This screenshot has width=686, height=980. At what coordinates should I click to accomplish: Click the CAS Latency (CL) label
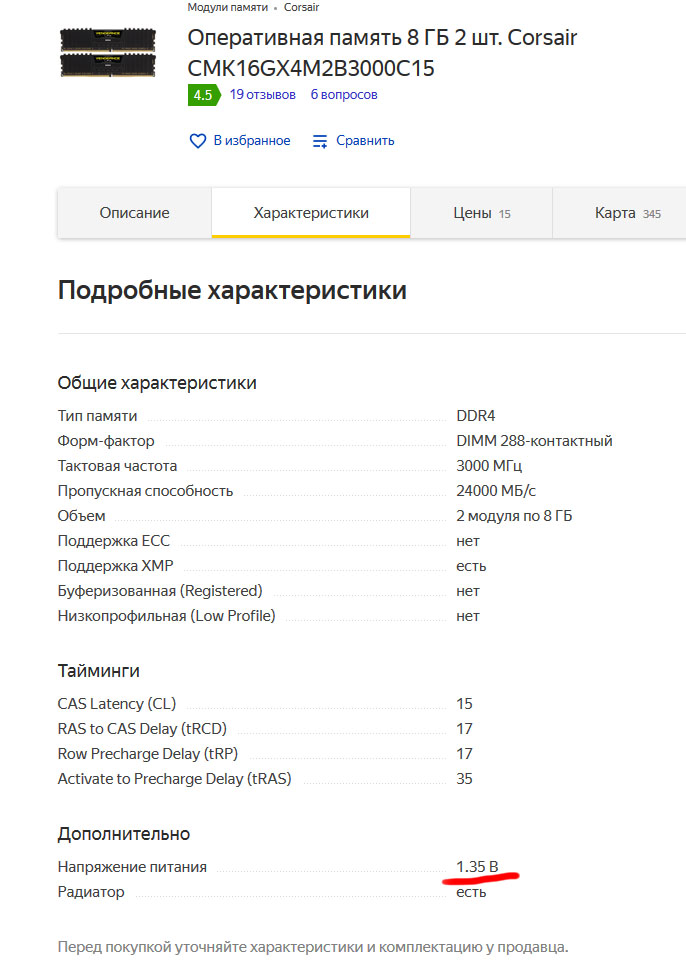click(117, 704)
